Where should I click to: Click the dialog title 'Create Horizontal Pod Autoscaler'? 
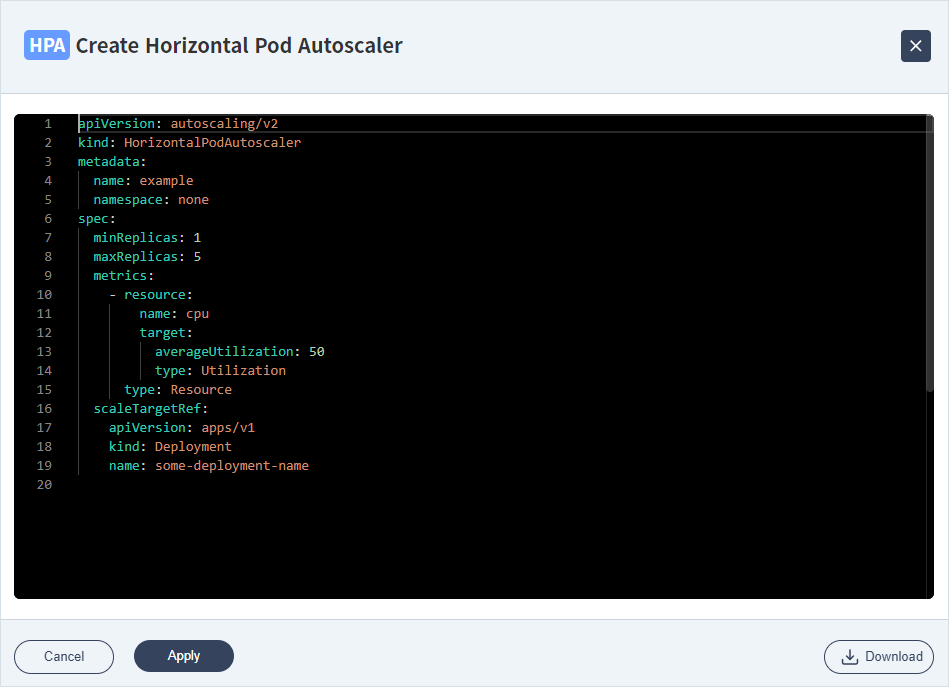(239, 46)
